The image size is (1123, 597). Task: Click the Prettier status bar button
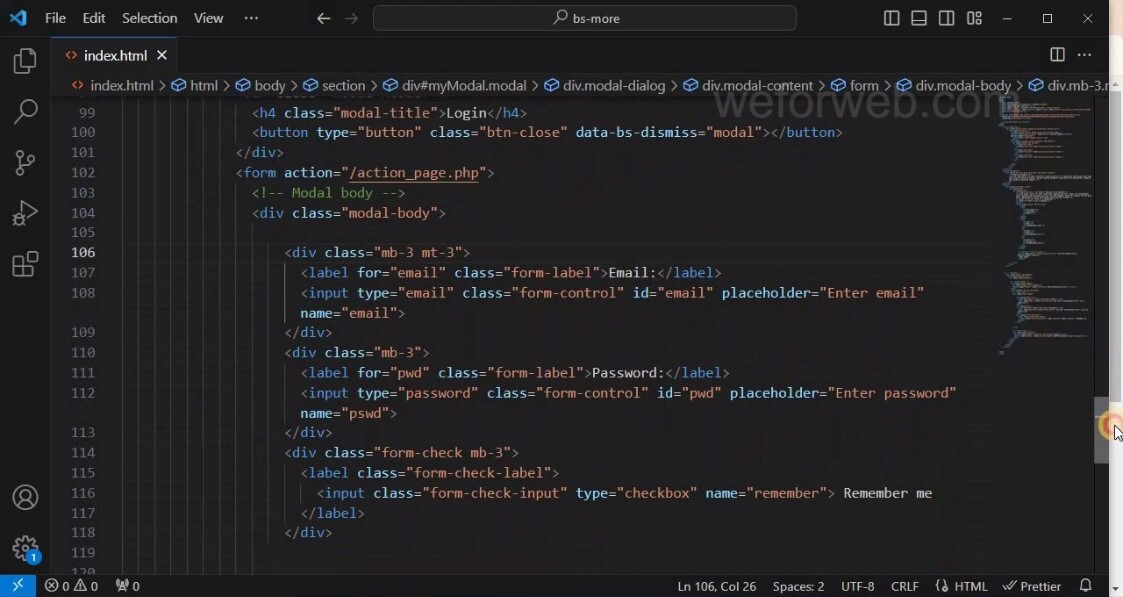(1032, 586)
